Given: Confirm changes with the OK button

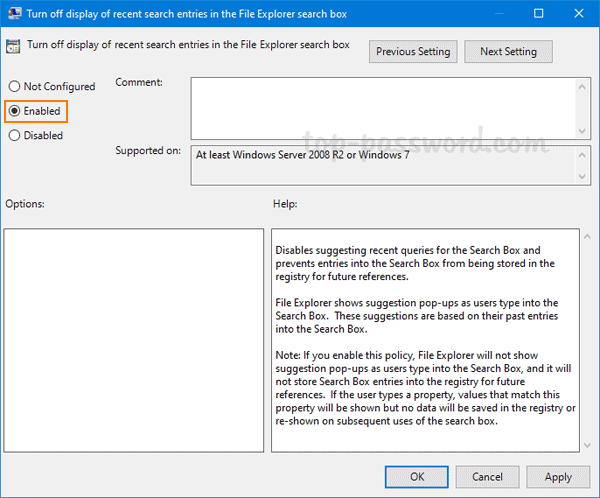Looking at the screenshot, I should point(417,477).
